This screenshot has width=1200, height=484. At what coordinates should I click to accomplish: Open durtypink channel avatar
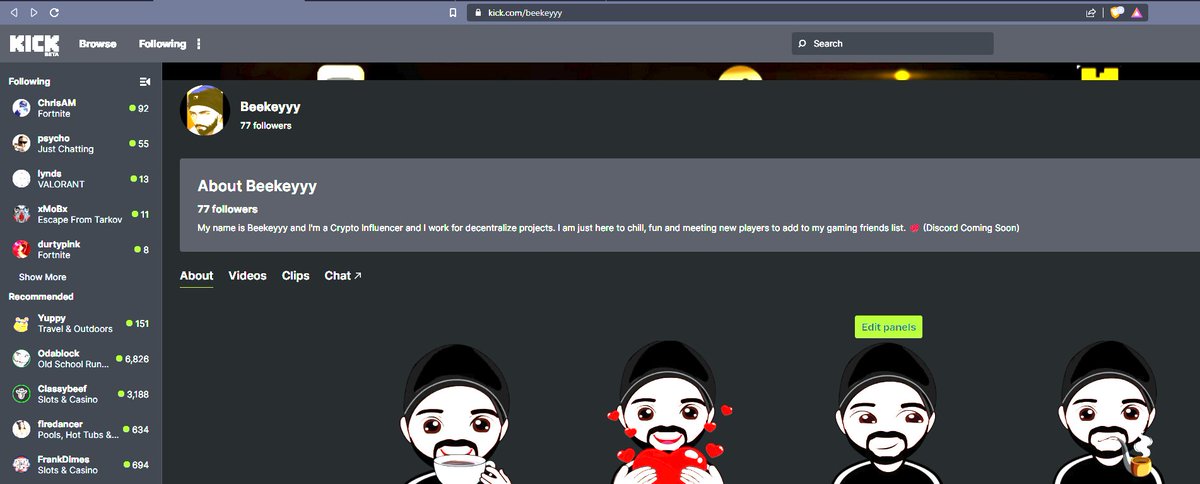pyautogui.click(x=21, y=249)
